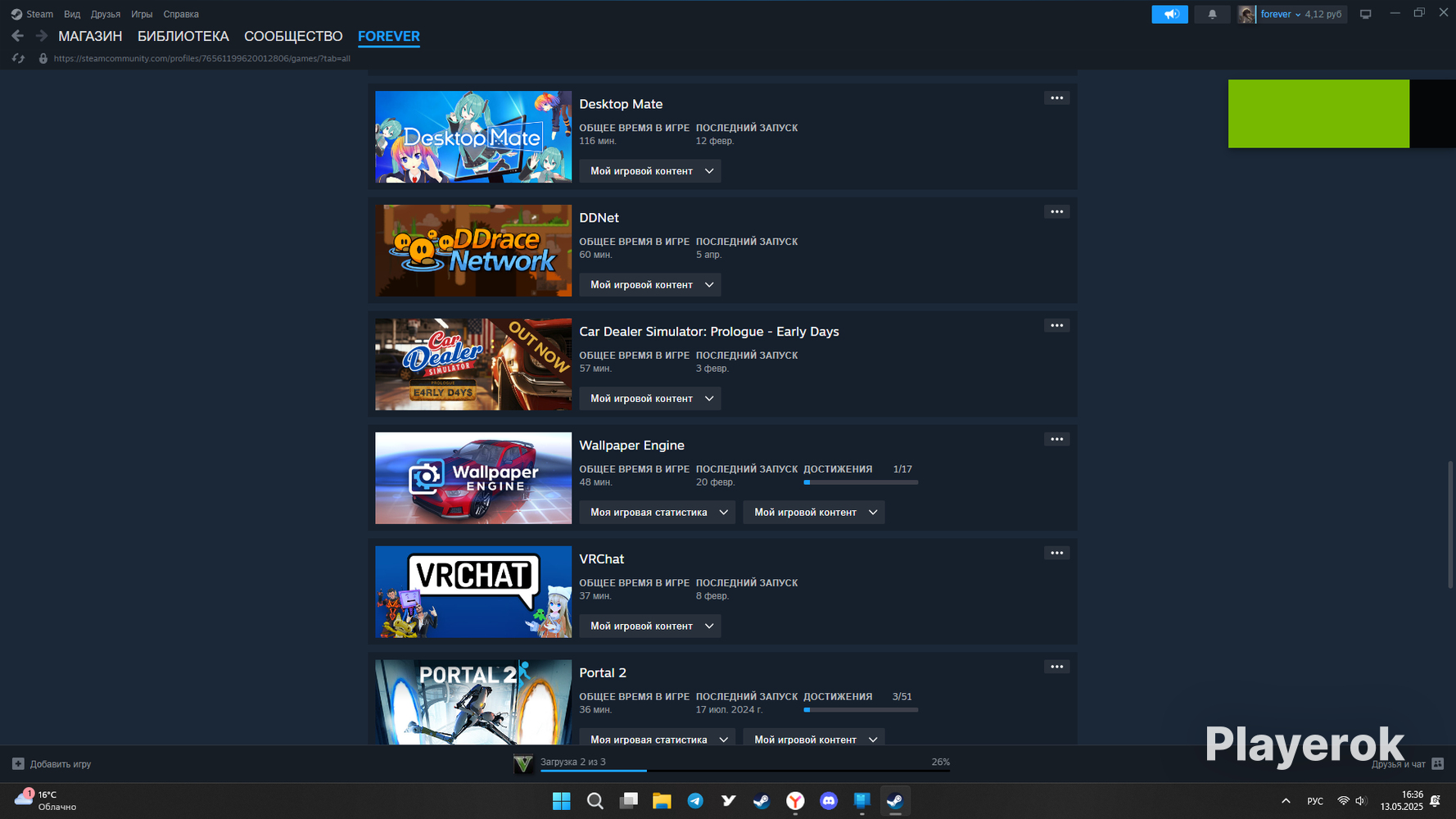The image size is (1456, 819).
Task: Launch File Explorer from the taskbar
Action: tap(662, 801)
